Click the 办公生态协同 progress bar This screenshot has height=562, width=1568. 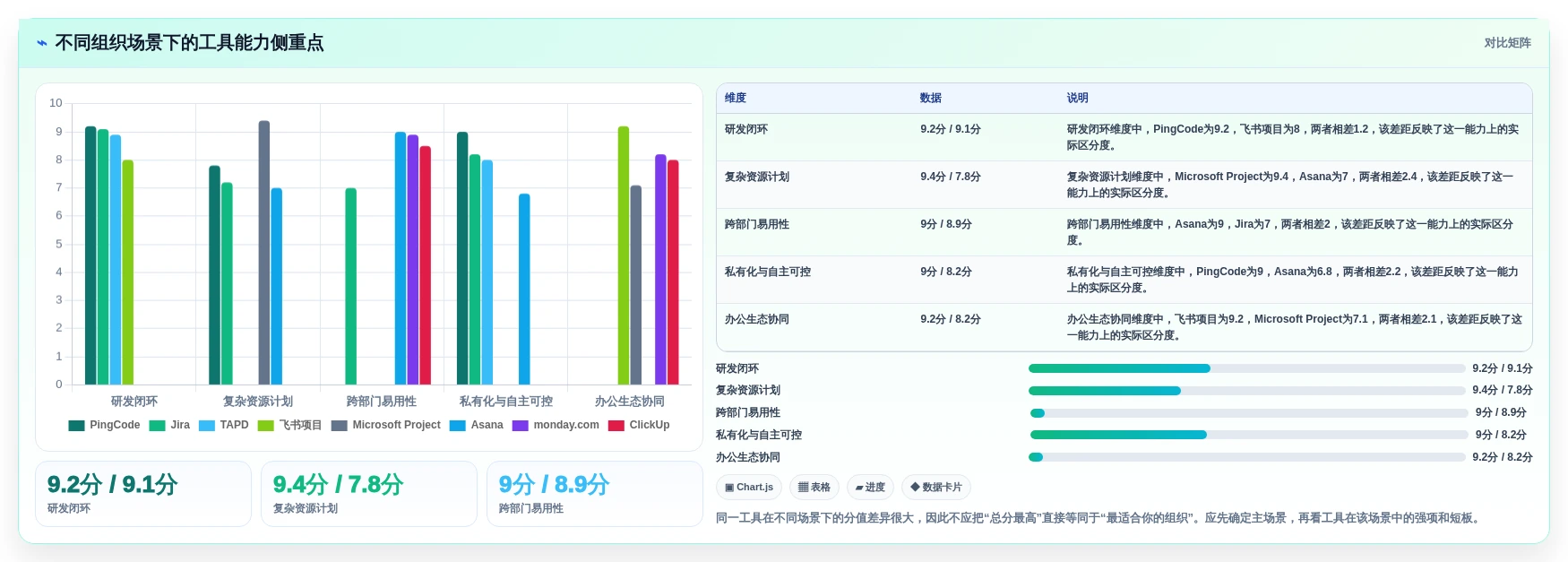[x=1246, y=457]
